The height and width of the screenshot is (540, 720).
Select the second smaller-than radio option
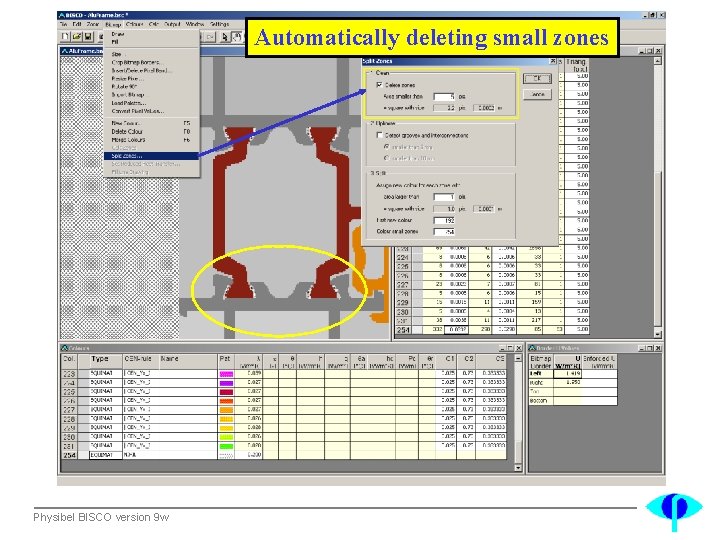tap(387, 158)
